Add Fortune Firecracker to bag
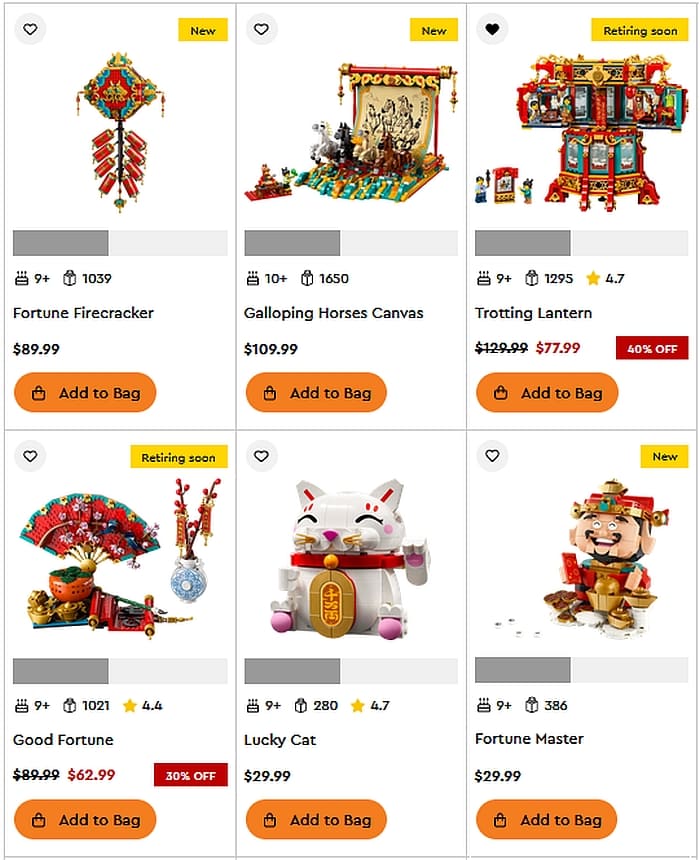This screenshot has height=860, width=700. pyautogui.click(x=85, y=393)
